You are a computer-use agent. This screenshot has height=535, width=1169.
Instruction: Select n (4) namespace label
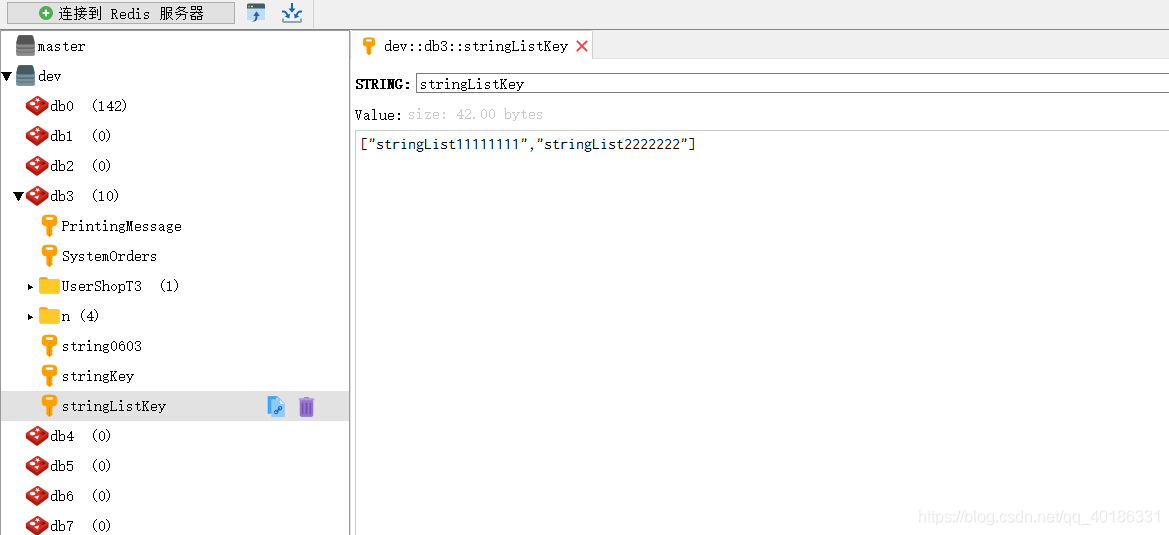tap(80, 316)
